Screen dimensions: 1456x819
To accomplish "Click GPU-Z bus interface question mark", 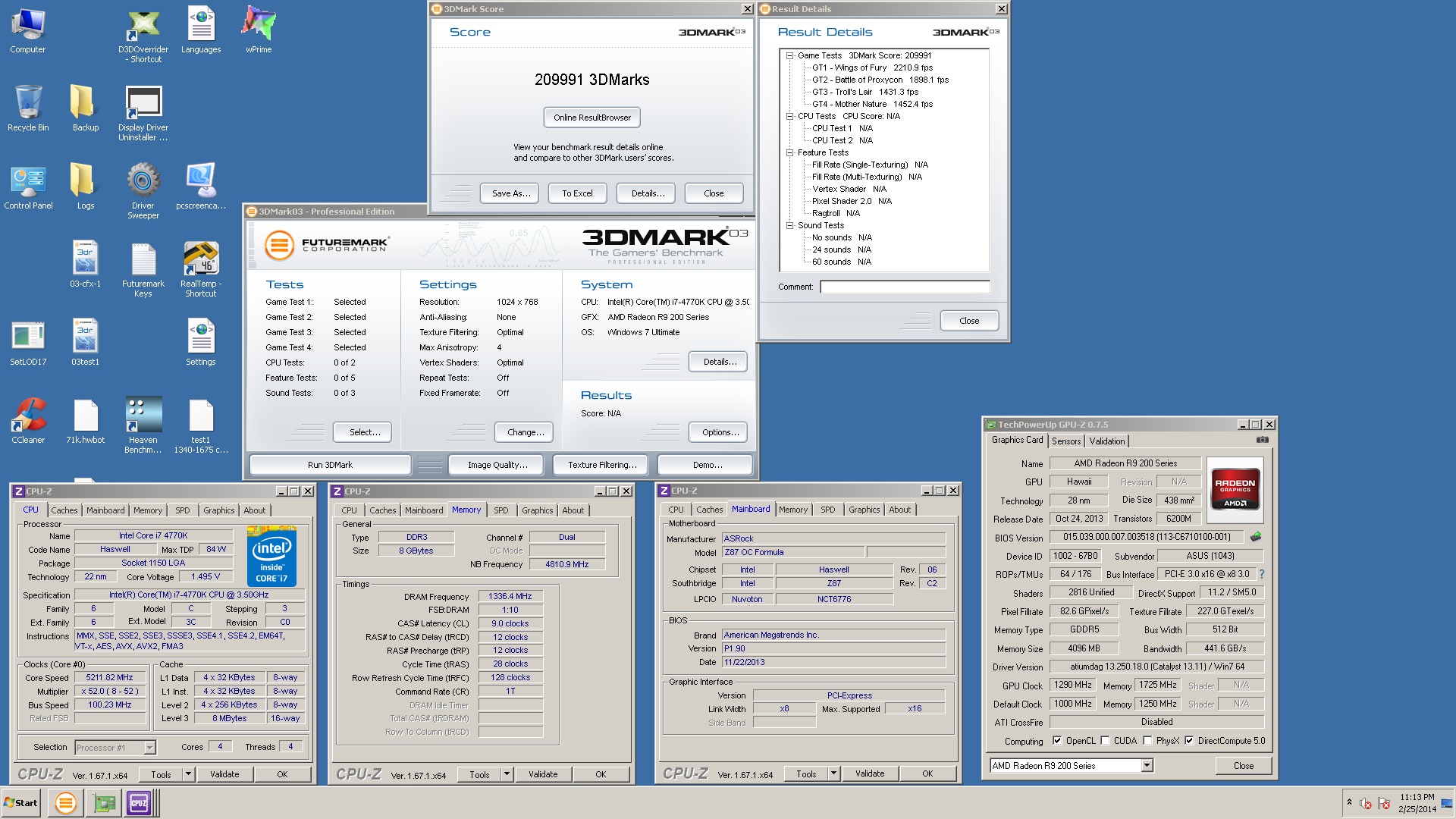I will tap(1262, 574).
